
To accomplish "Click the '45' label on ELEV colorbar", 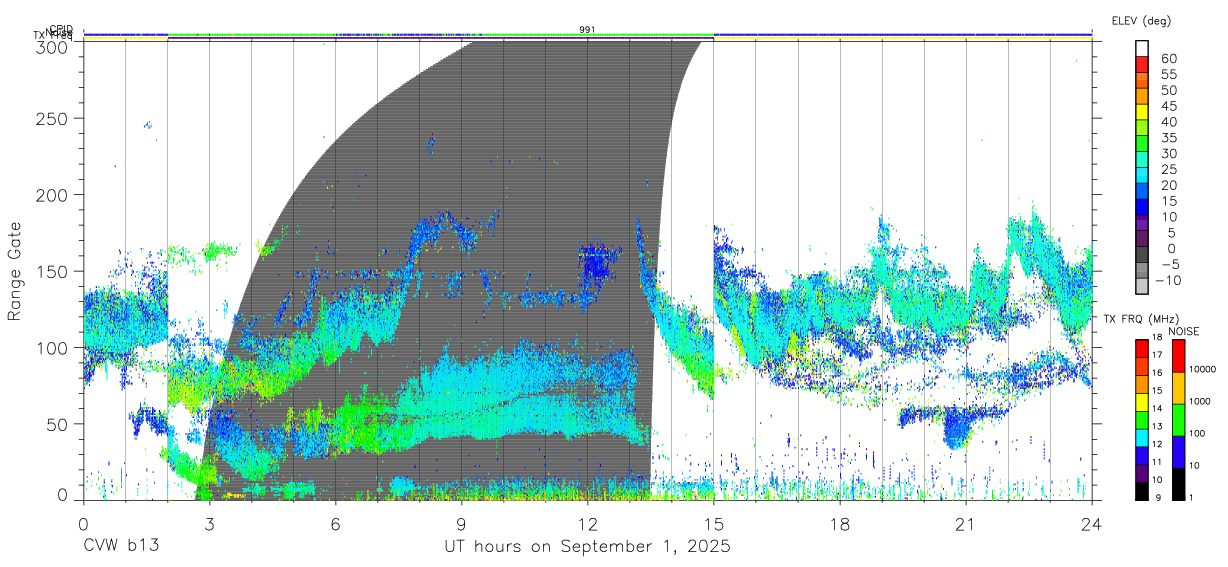I will pyautogui.click(x=1168, y=106).
